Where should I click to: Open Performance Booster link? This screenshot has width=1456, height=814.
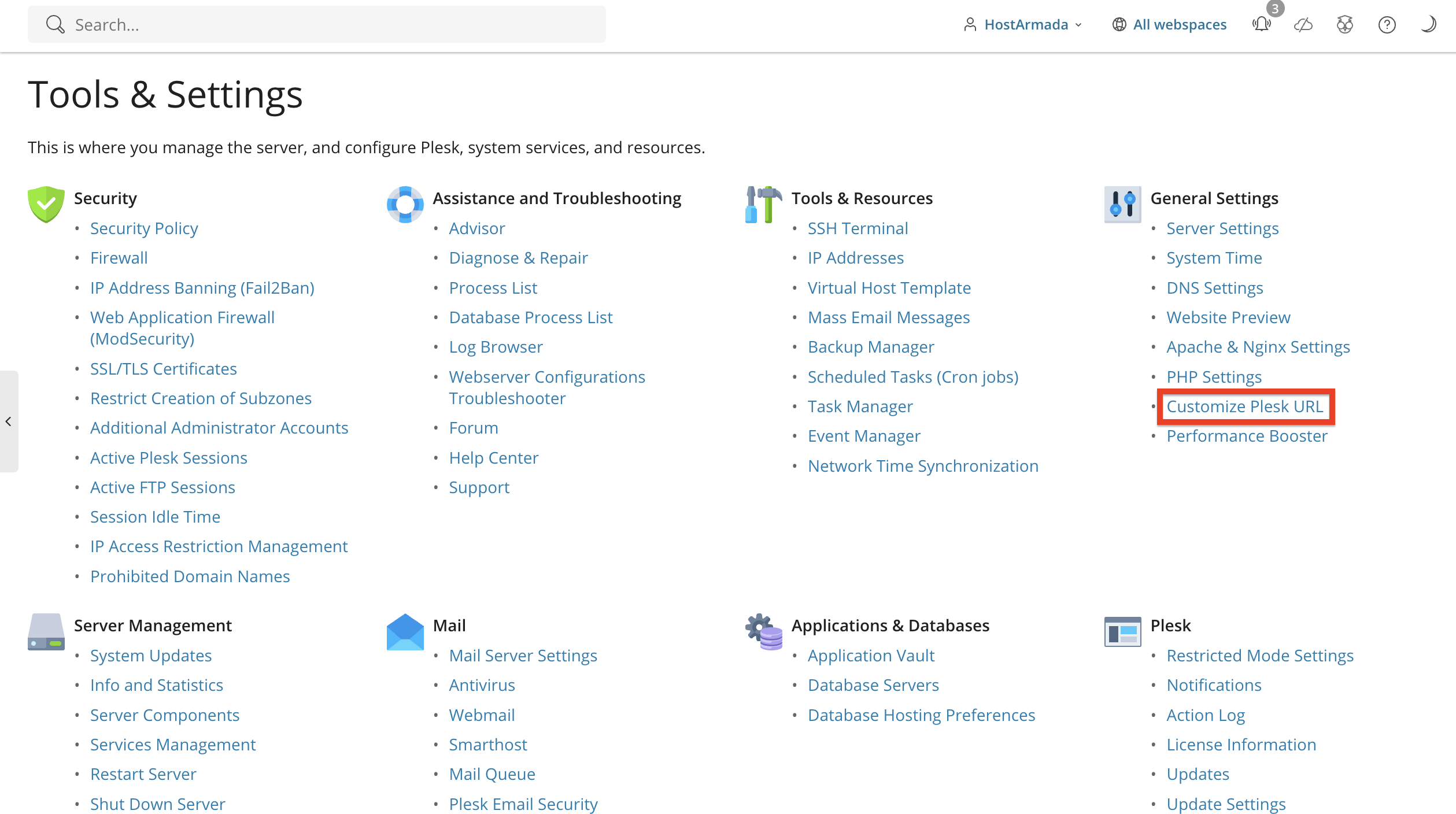1247,436
